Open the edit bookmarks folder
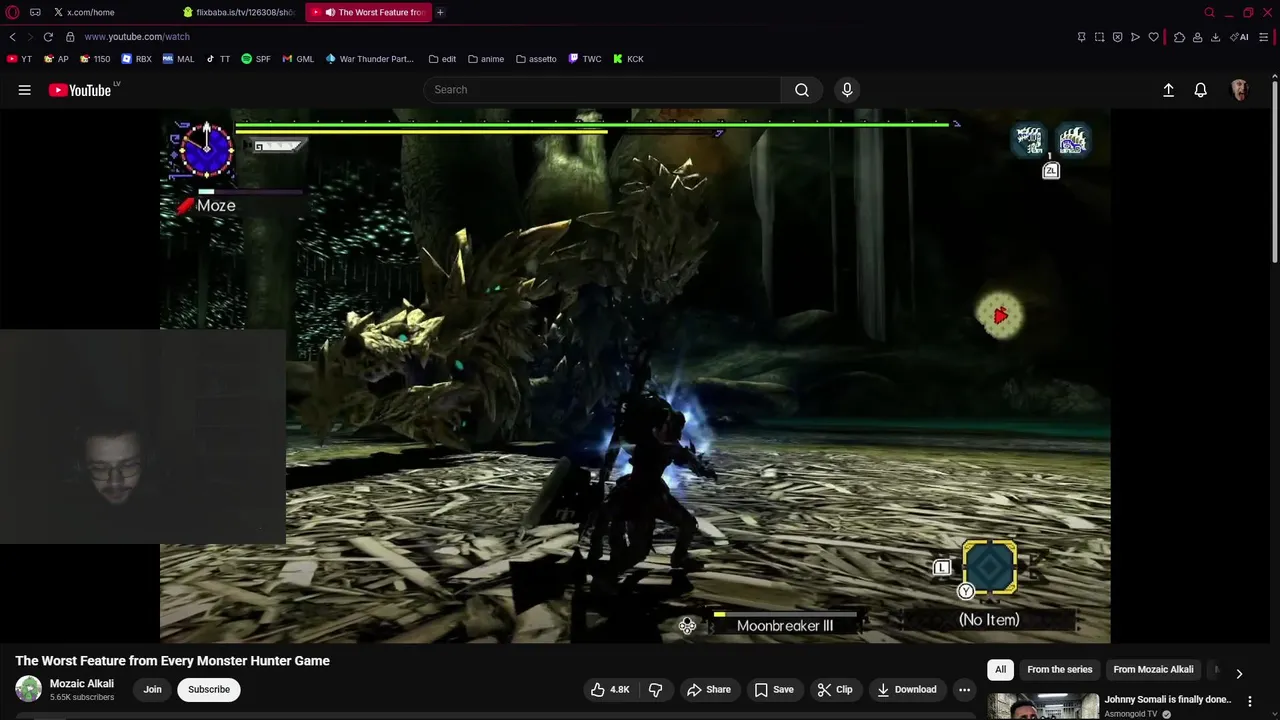 click(x=442, y=59)
